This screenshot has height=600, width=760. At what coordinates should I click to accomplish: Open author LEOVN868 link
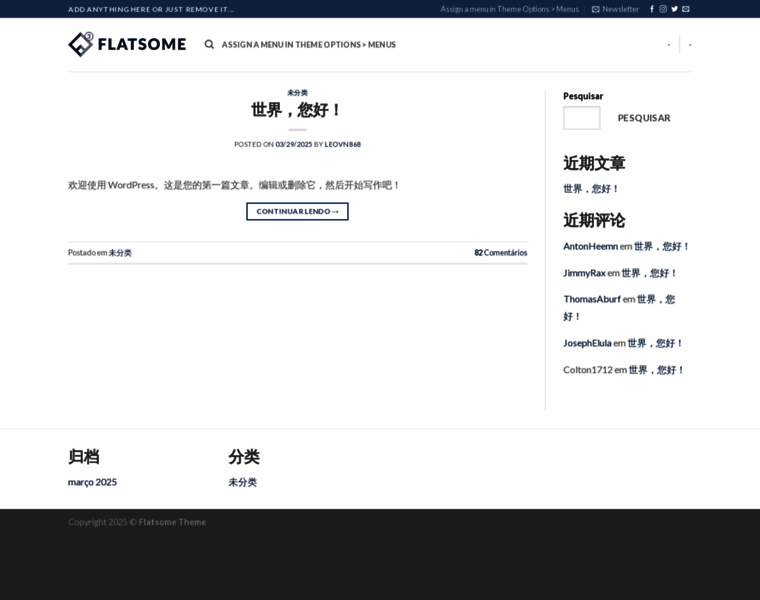click(342, 144)
